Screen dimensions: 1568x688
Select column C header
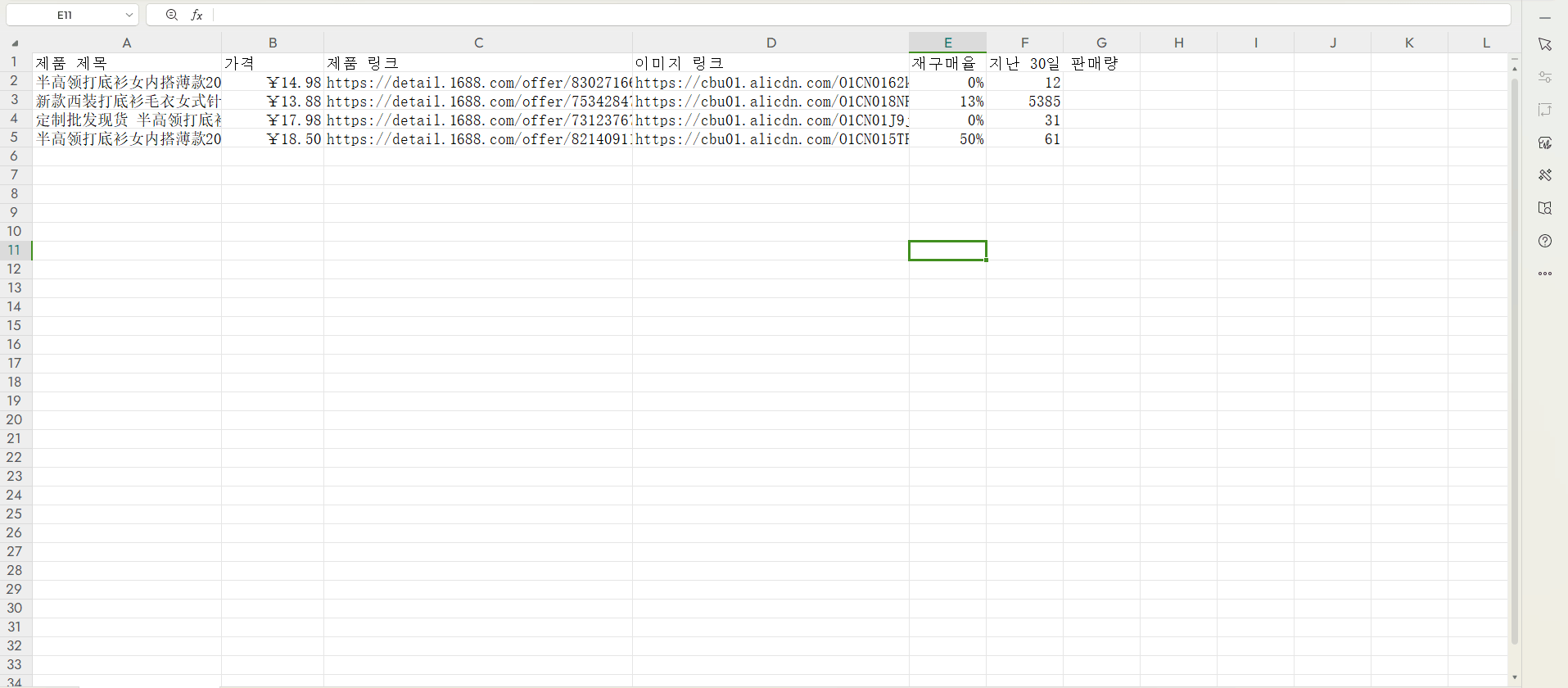[x=478, y=43]
